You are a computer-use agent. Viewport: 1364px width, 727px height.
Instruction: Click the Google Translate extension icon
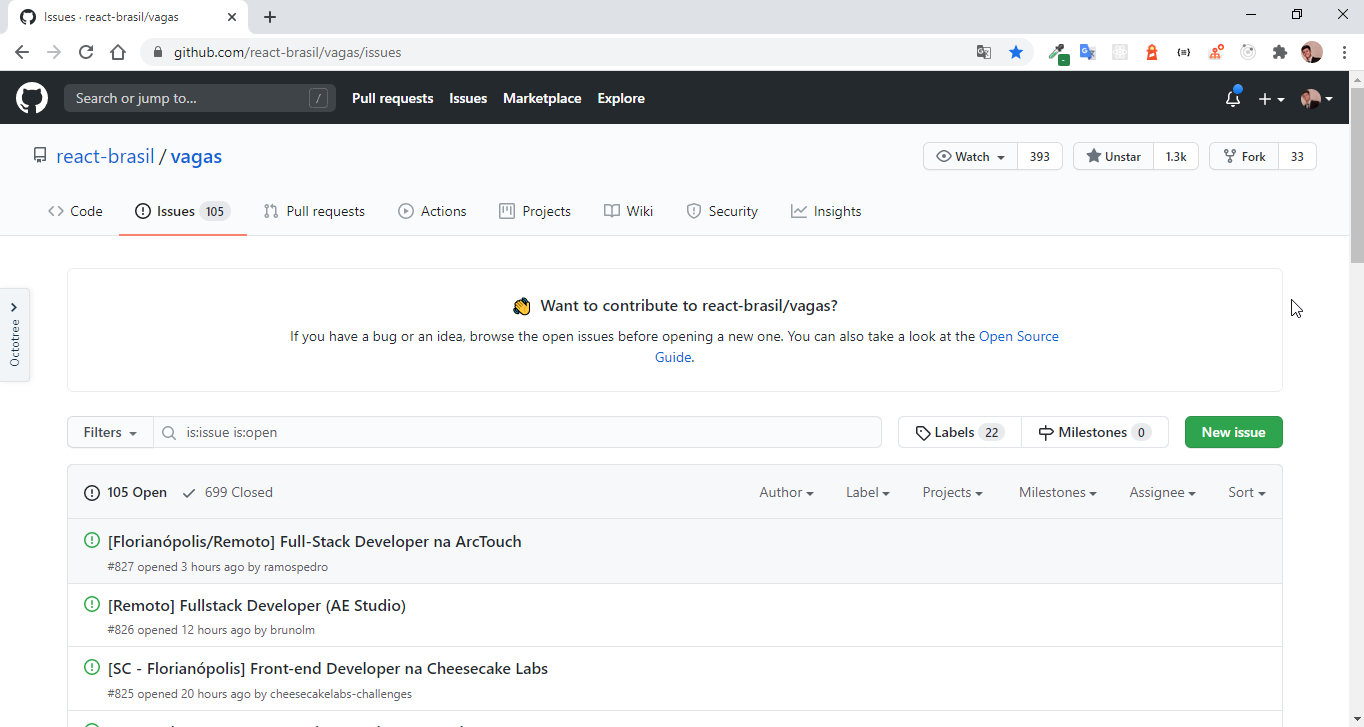[x=1088, y=52]
